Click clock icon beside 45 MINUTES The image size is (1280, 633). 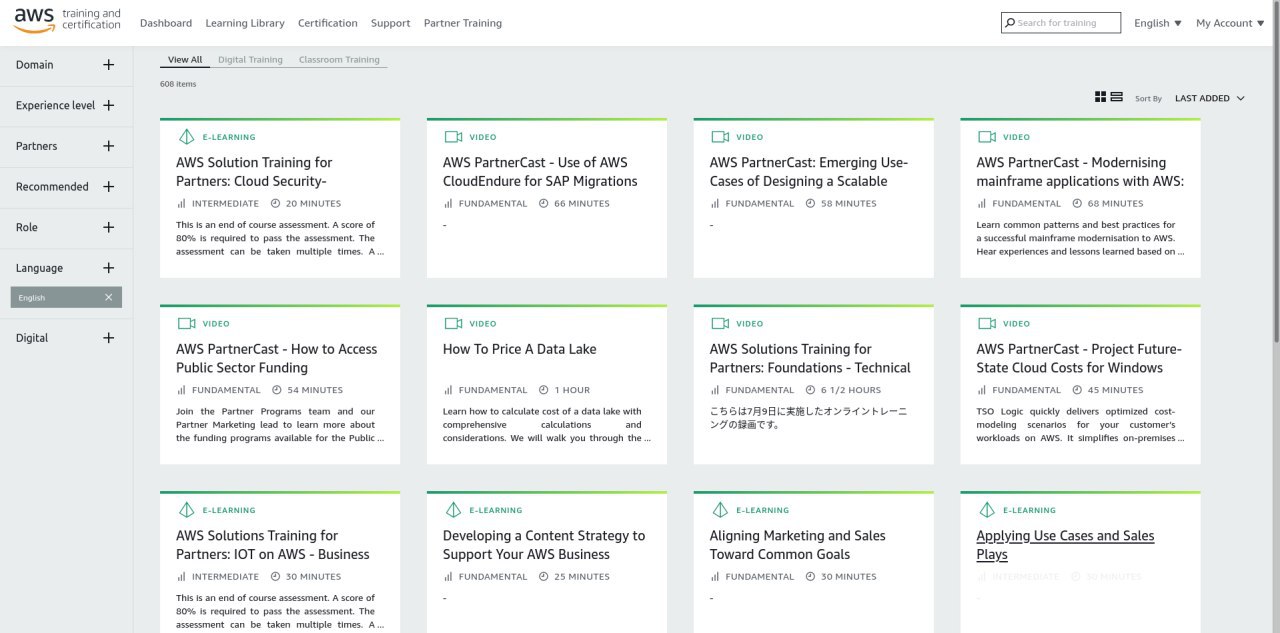coord(1077,390)
